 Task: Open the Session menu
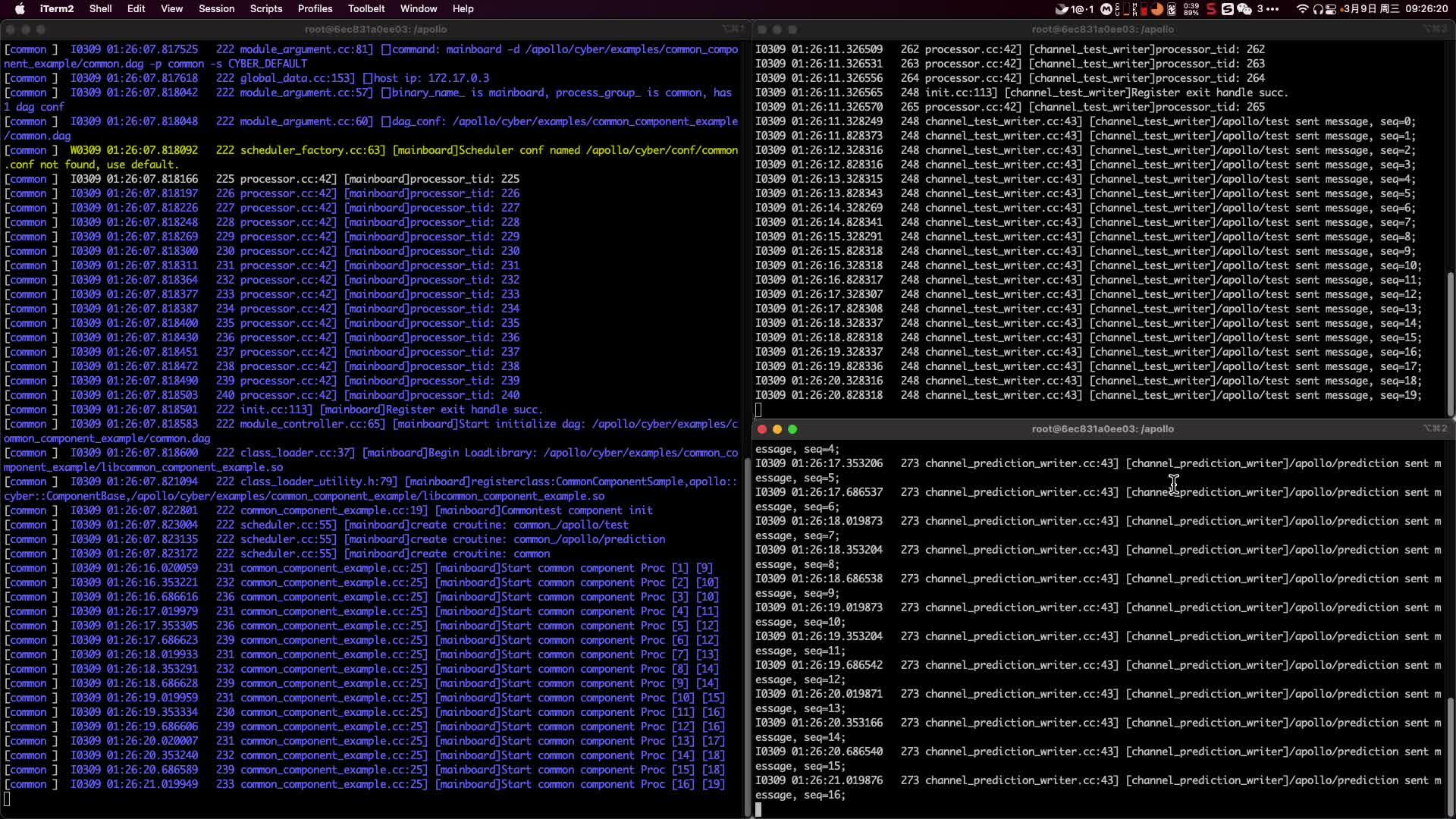(x=216, y=9)
